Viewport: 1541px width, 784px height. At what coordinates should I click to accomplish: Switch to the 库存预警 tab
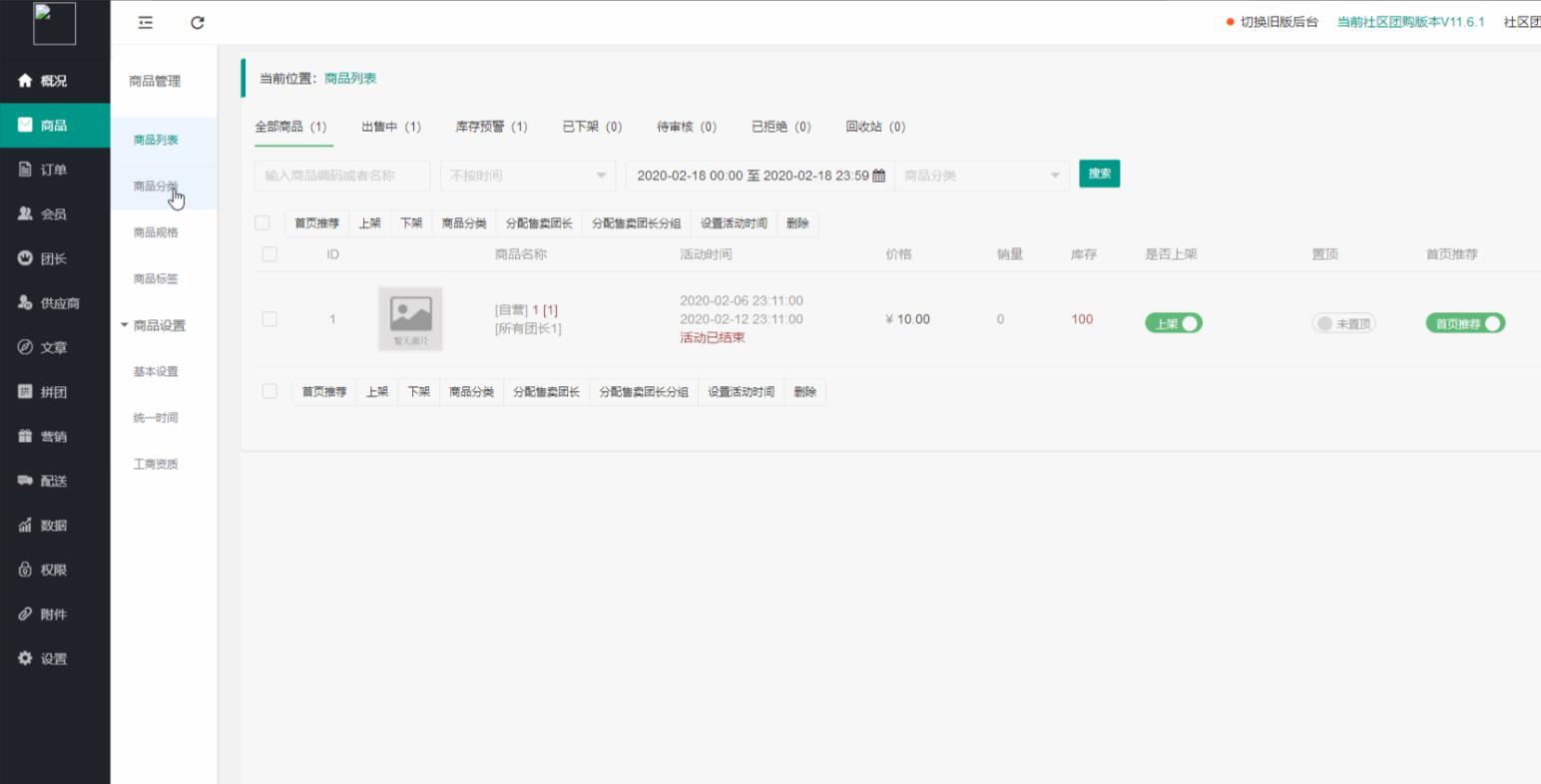[491, 127]
